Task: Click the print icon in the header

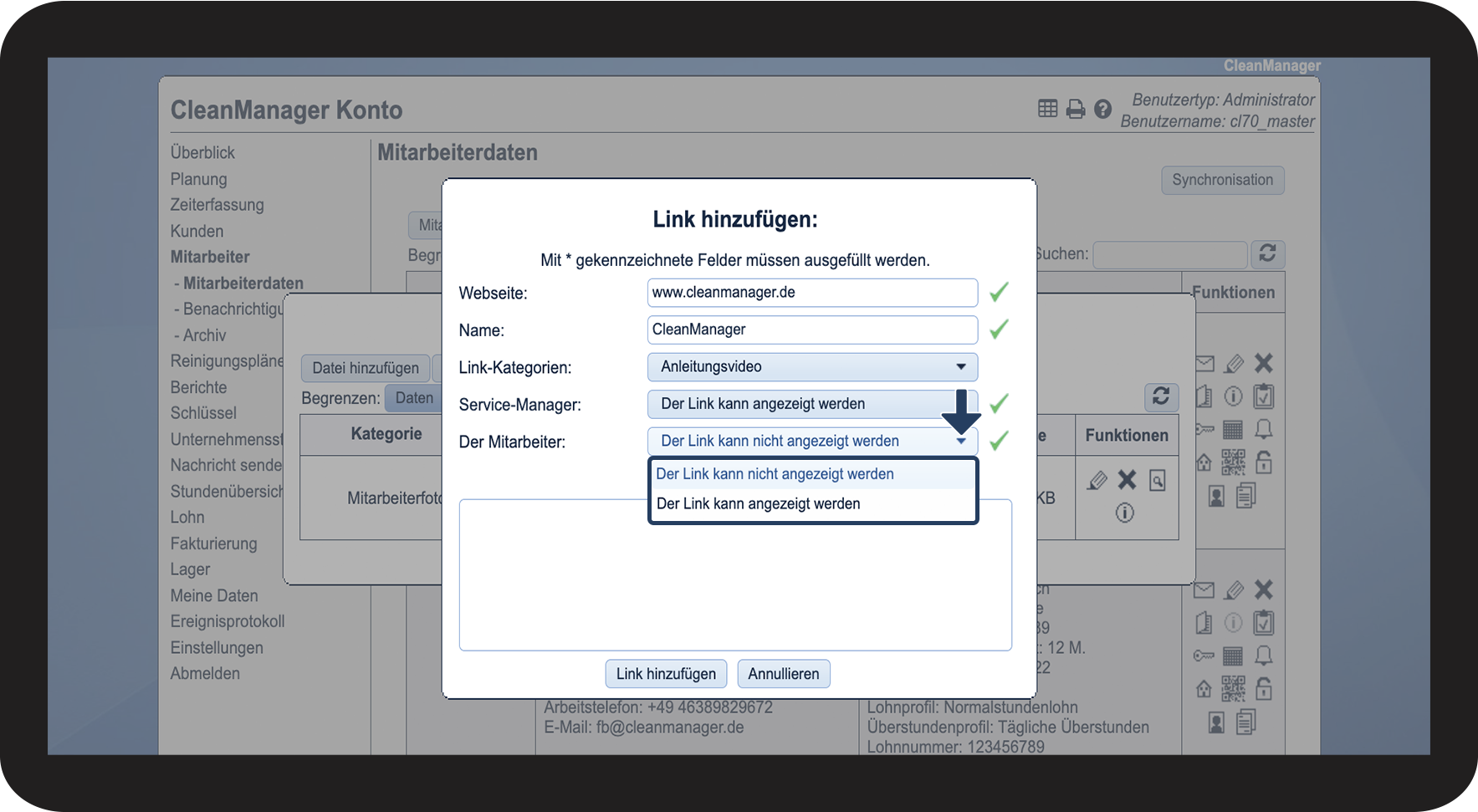Action: pyautogui.click(x=1076, y=110)
